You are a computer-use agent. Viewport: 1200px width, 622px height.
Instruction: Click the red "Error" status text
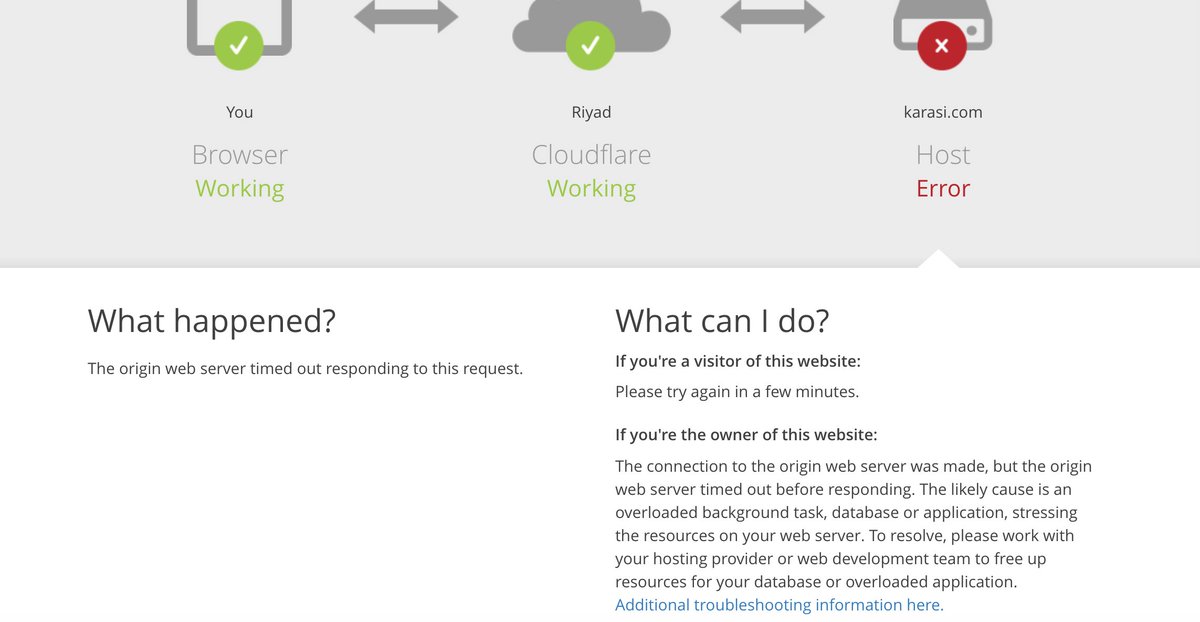pos(943,189)
